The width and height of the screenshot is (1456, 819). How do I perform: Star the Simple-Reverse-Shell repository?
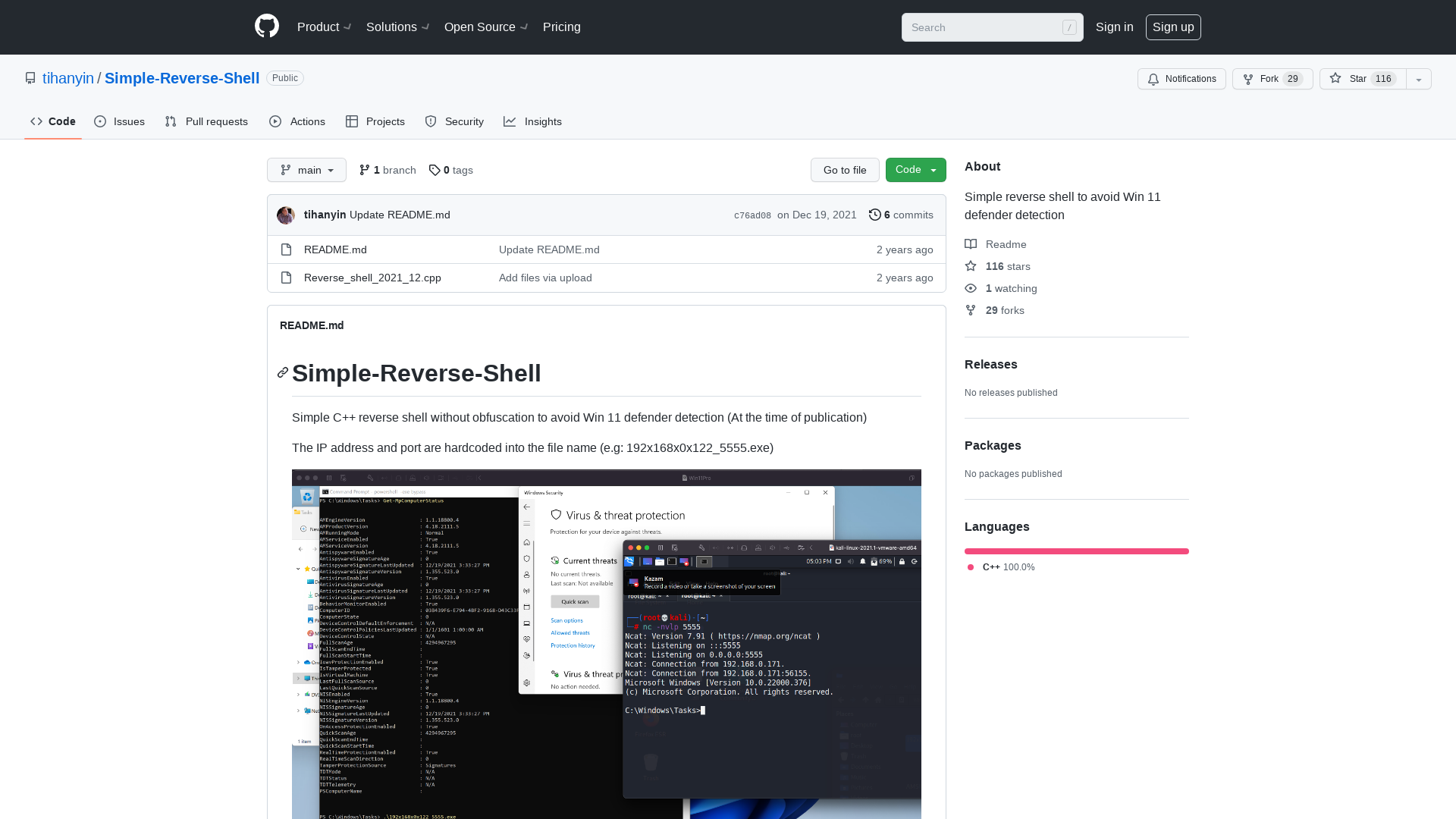1363,79
